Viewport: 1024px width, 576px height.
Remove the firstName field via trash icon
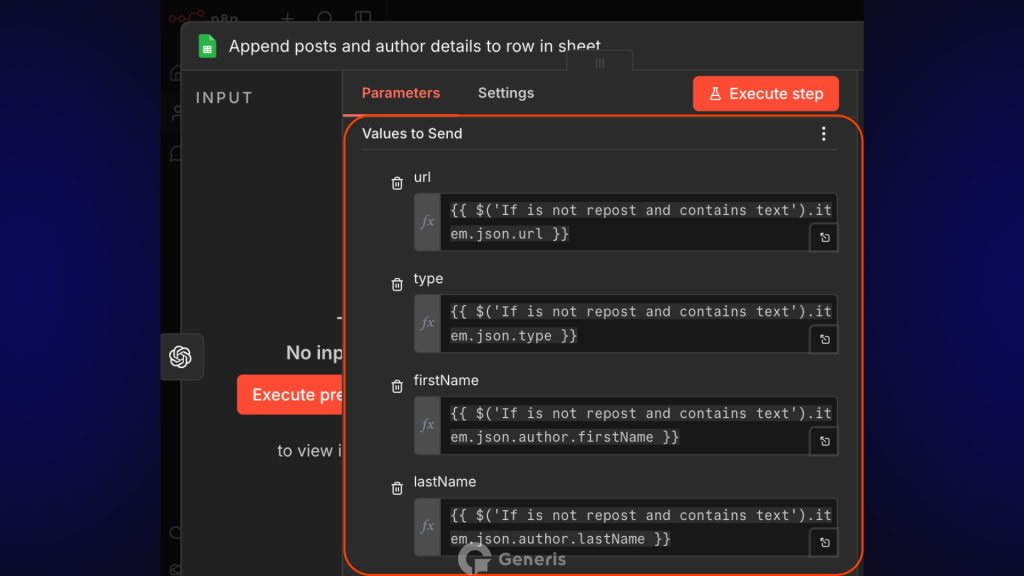(x=397, y=386)
